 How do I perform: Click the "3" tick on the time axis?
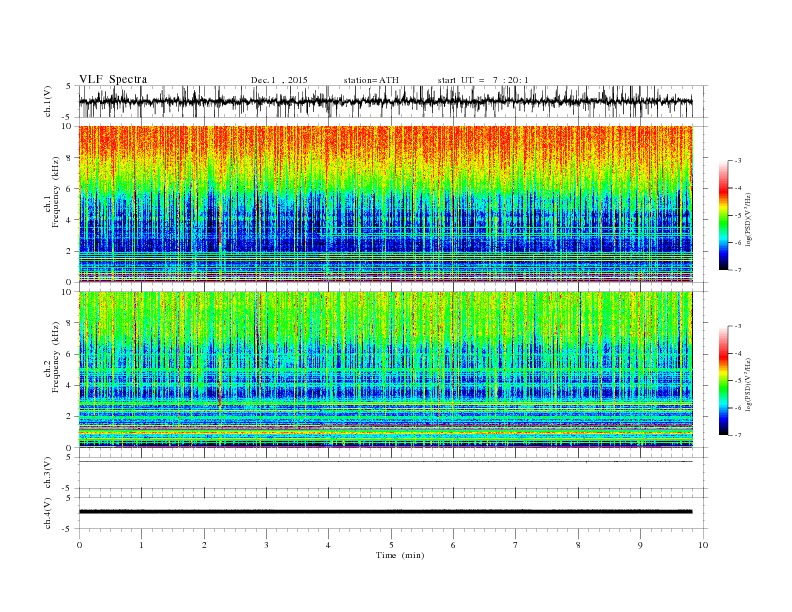266,545
